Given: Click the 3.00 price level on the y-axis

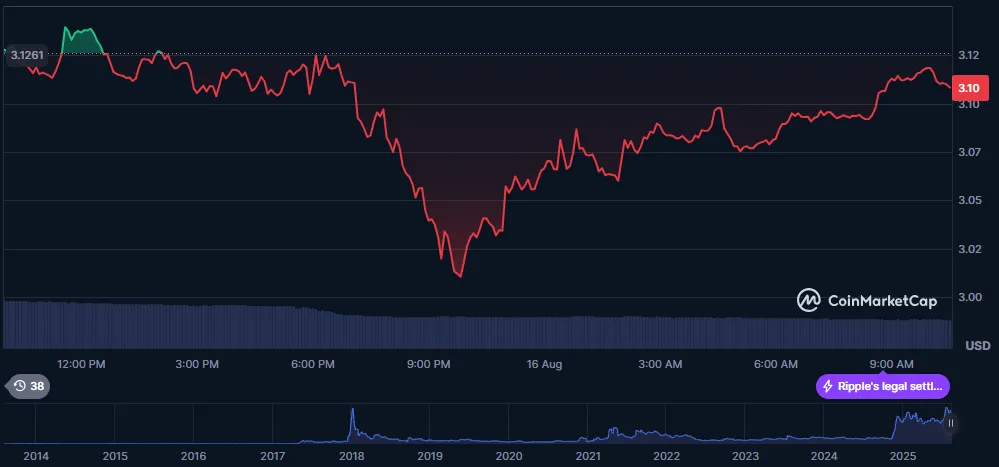Looking at the screenshot, I should pos(968,297).
